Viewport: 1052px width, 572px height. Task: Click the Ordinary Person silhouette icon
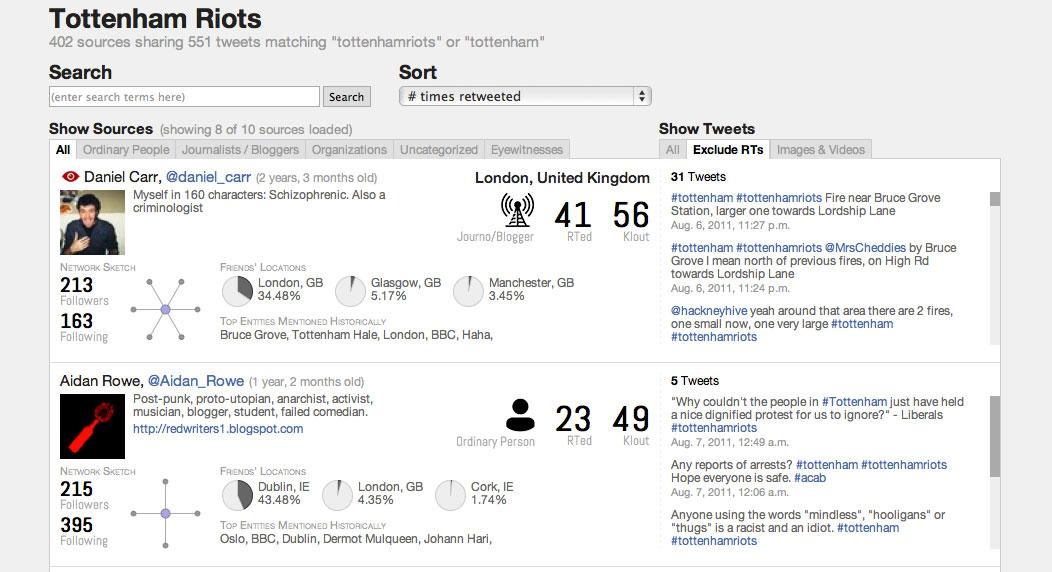pyautogui.click(x=519, y=414)
